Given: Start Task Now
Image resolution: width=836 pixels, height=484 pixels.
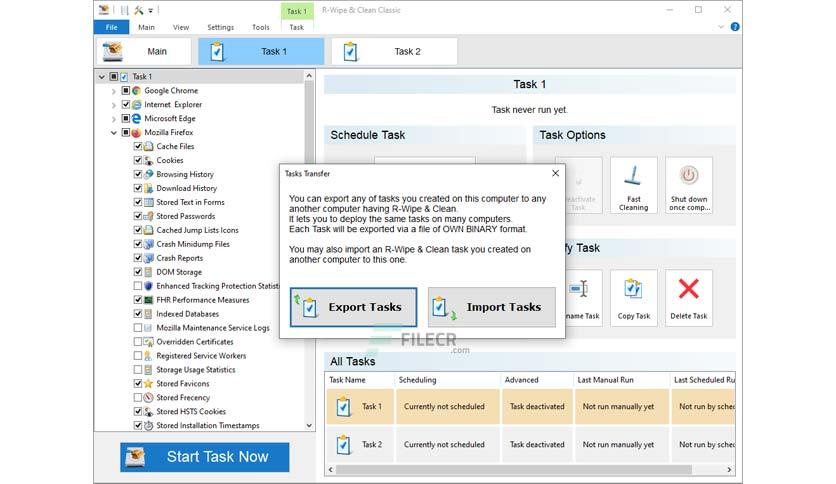Looking at the screenshot, I should coord(205,457).
